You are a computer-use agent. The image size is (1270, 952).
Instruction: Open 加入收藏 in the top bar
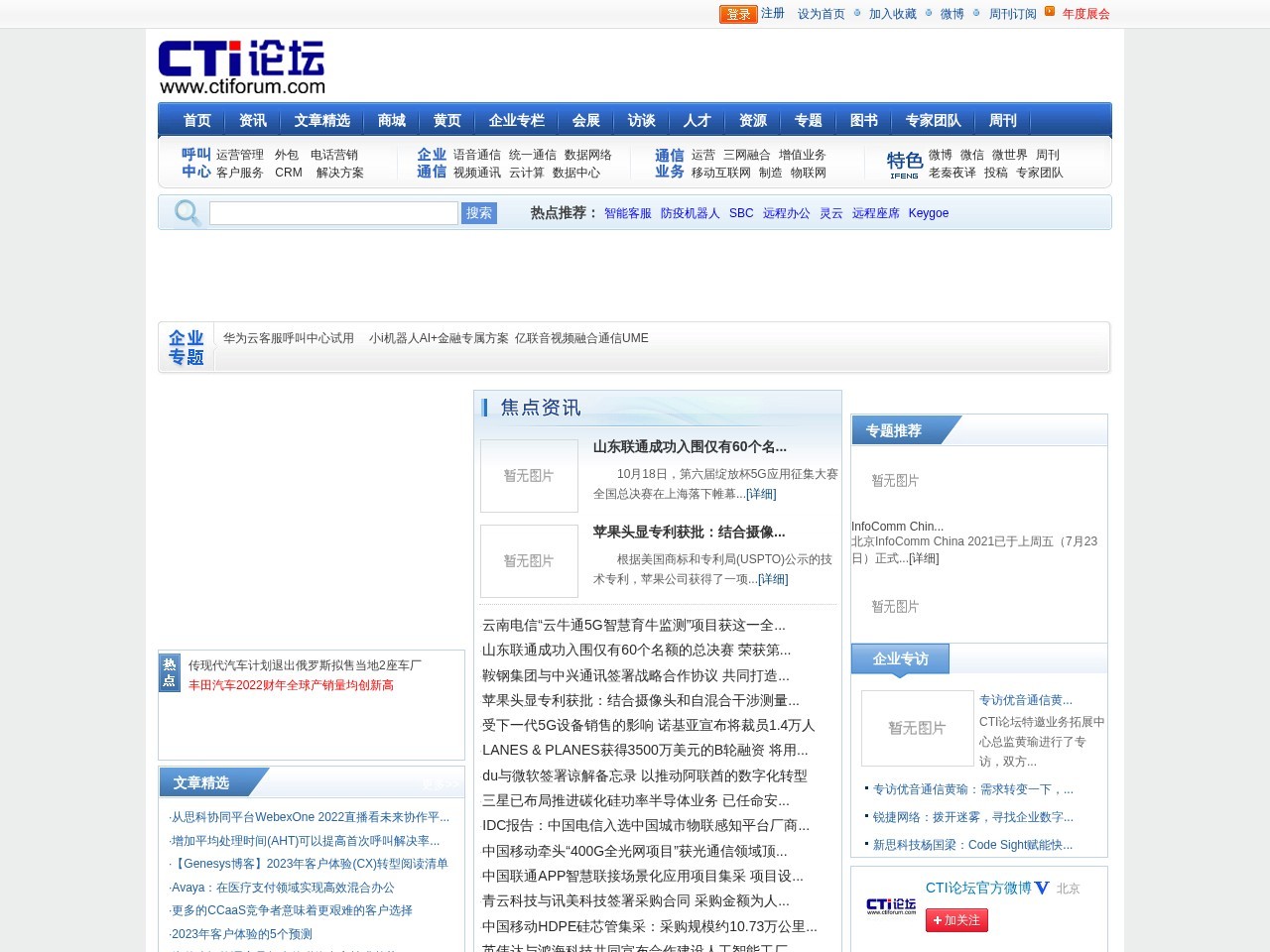[x=892, y=13]
